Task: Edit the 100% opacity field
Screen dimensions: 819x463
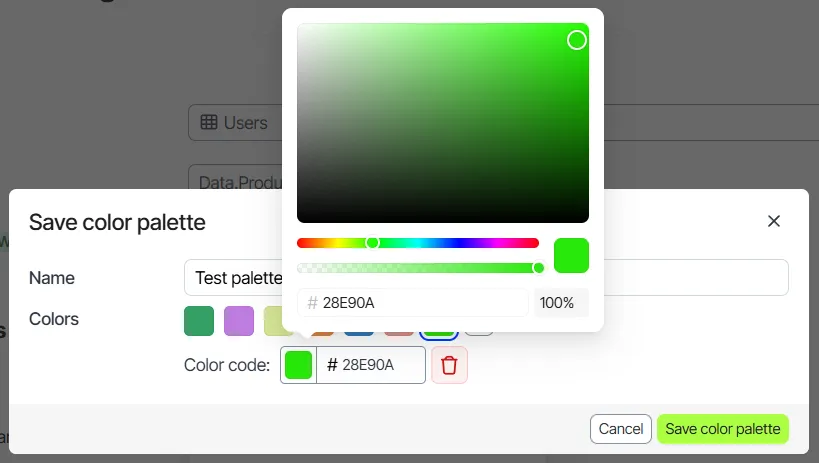Action: pyautogui.click(x=561, y=303)
